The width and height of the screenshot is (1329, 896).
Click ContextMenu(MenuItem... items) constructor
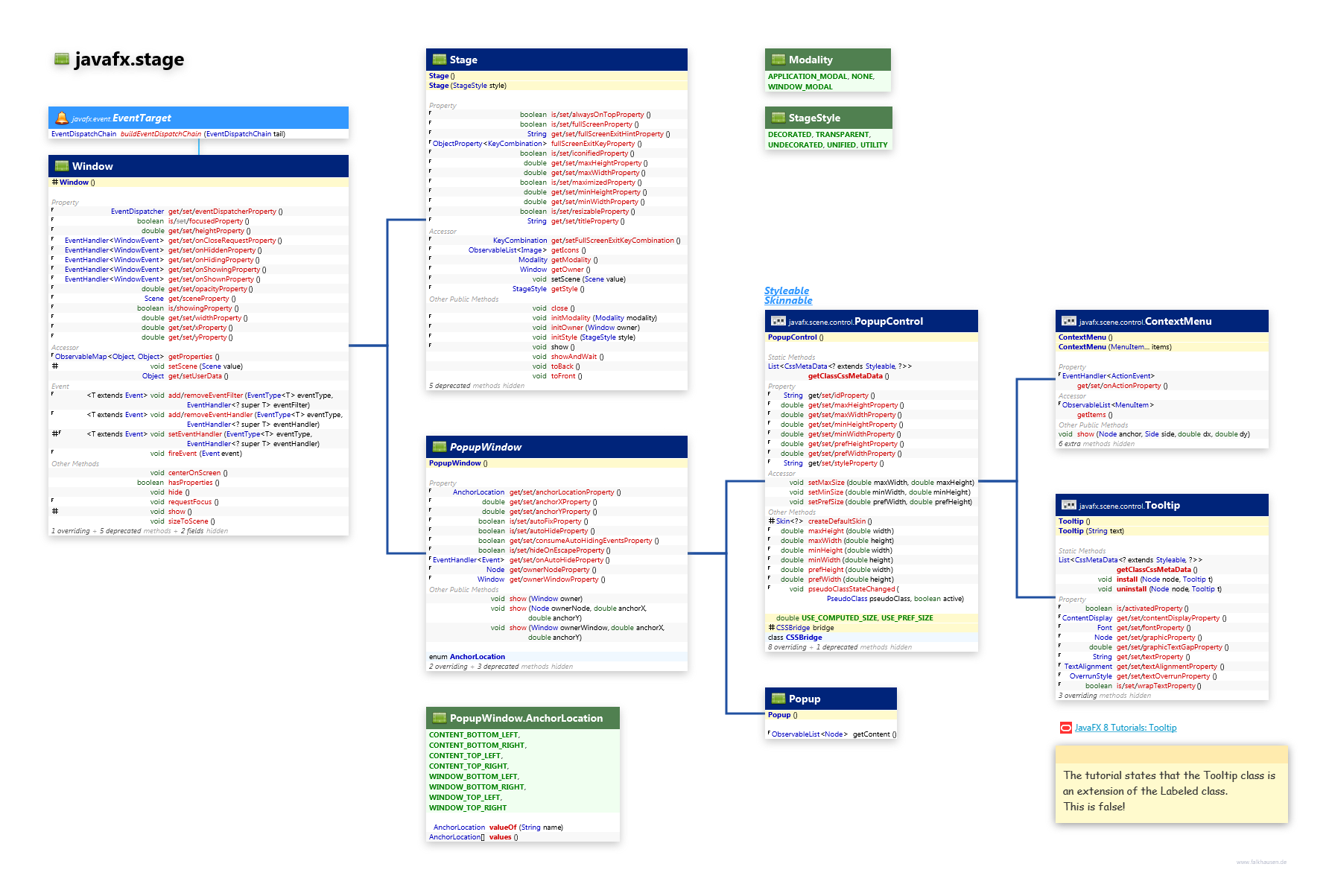pyautogui.click(x=1115, y=347)
